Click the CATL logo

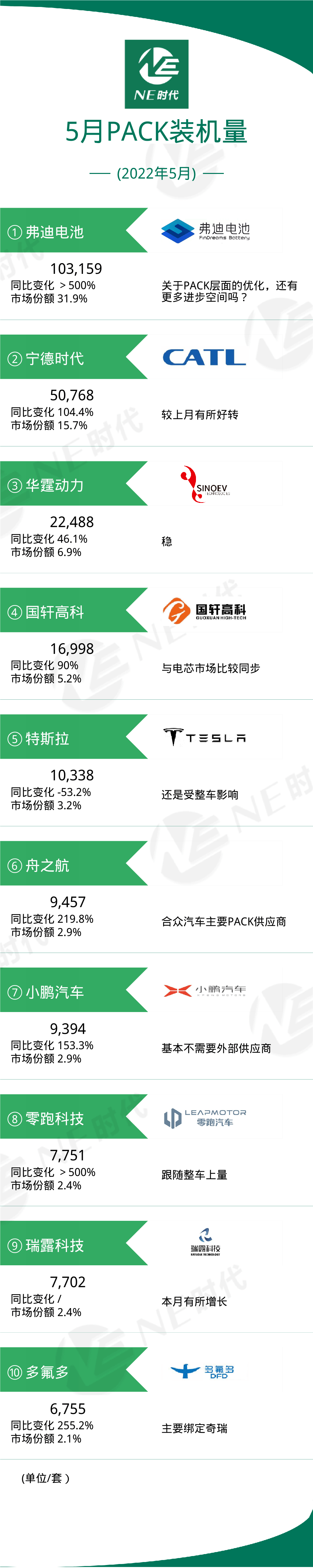(204, 357)
